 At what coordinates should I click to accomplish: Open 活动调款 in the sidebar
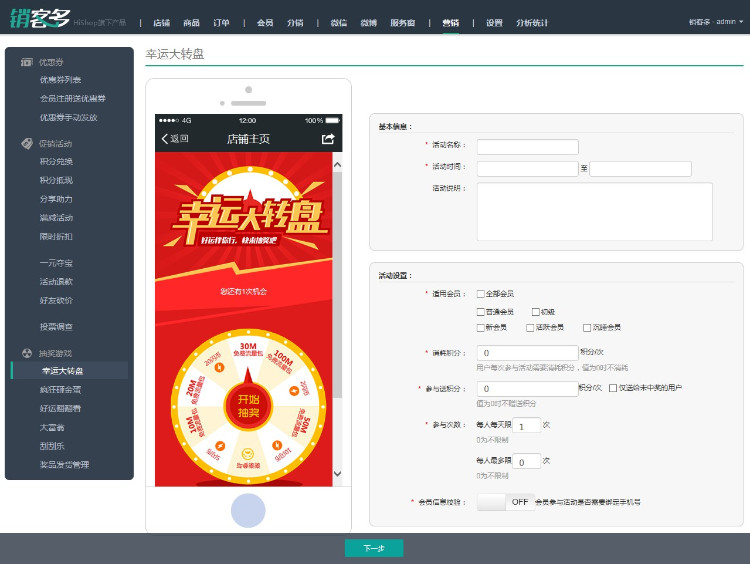[x=56, y=282]
